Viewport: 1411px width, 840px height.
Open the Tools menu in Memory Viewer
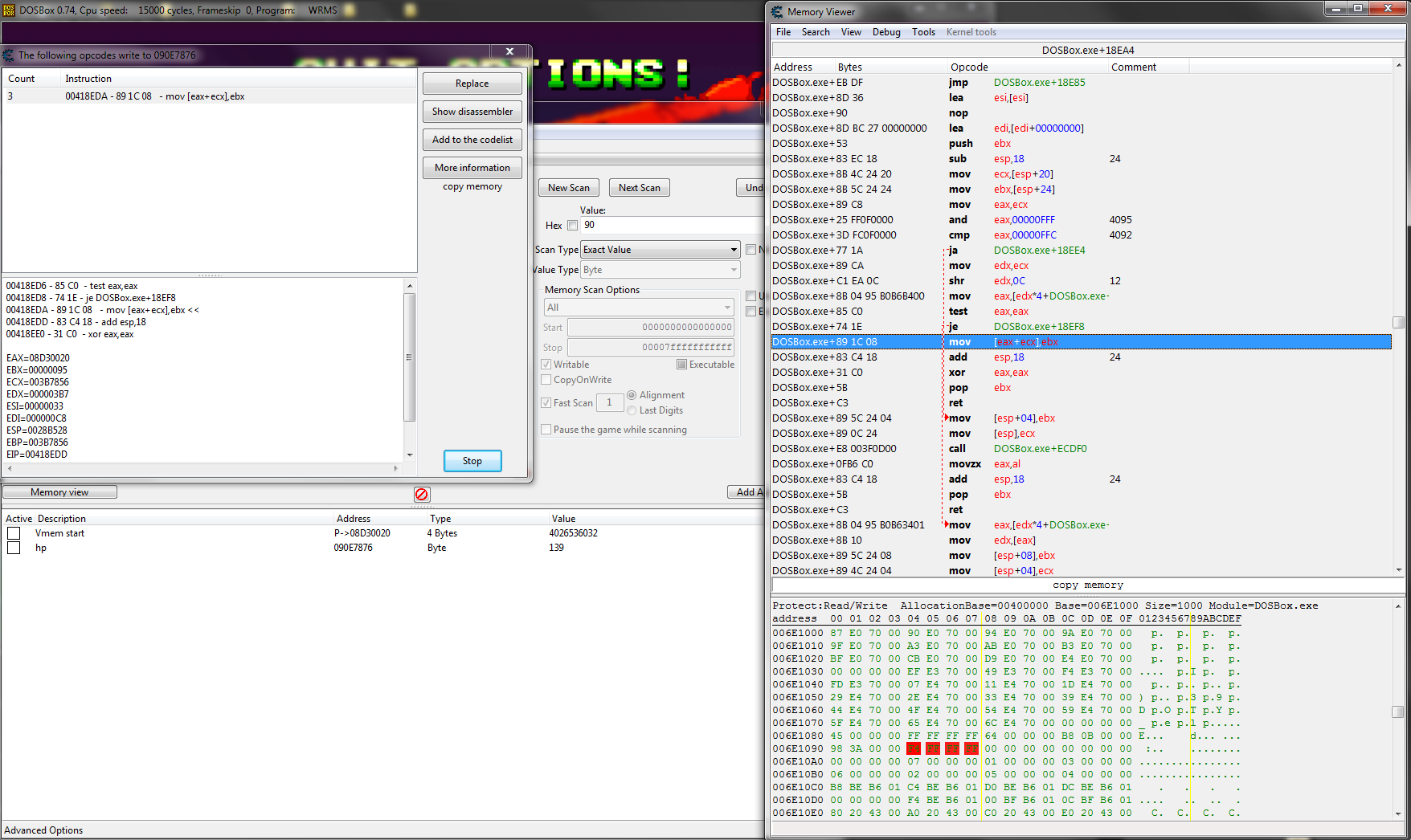click(x=923, y=32)
